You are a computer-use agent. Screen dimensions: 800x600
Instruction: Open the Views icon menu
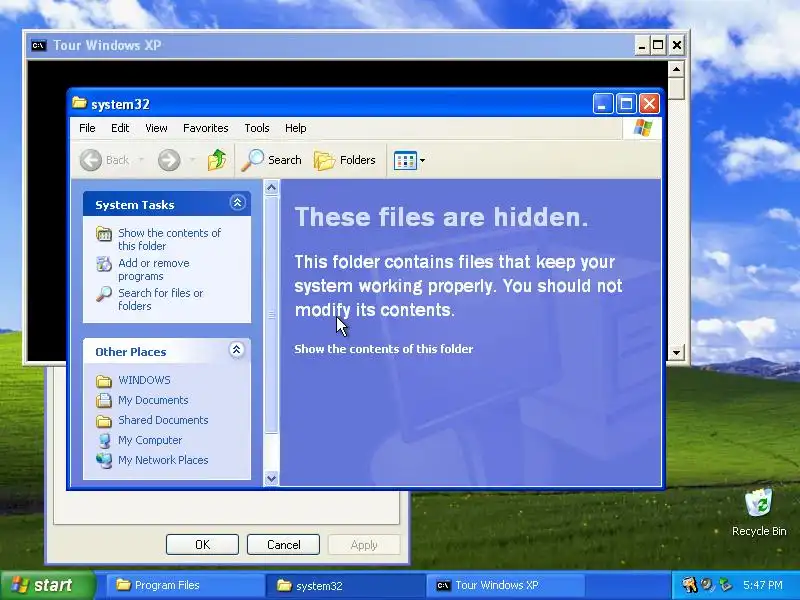[x=405, y=160]
